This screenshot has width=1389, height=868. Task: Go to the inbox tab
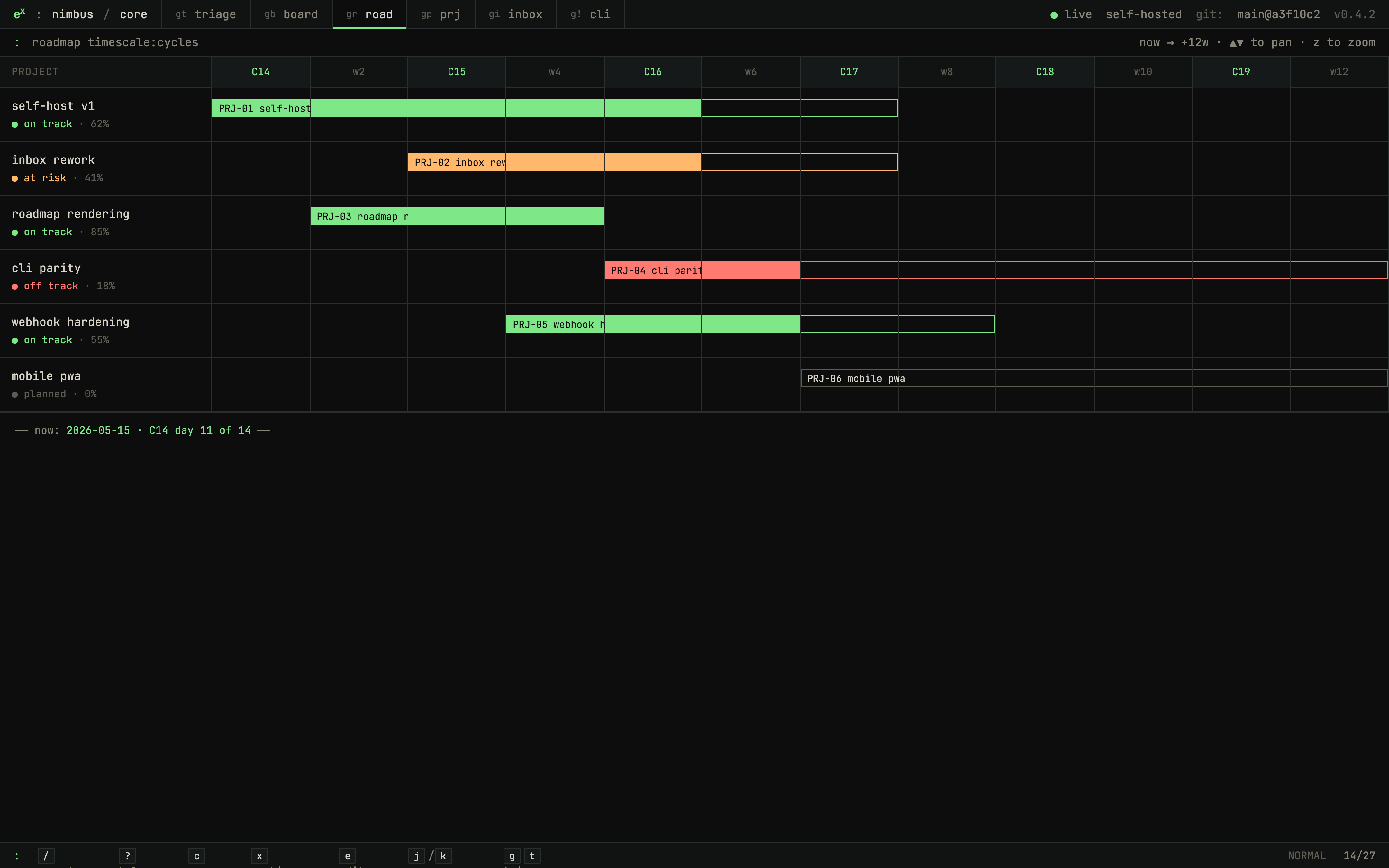point(515,14)
